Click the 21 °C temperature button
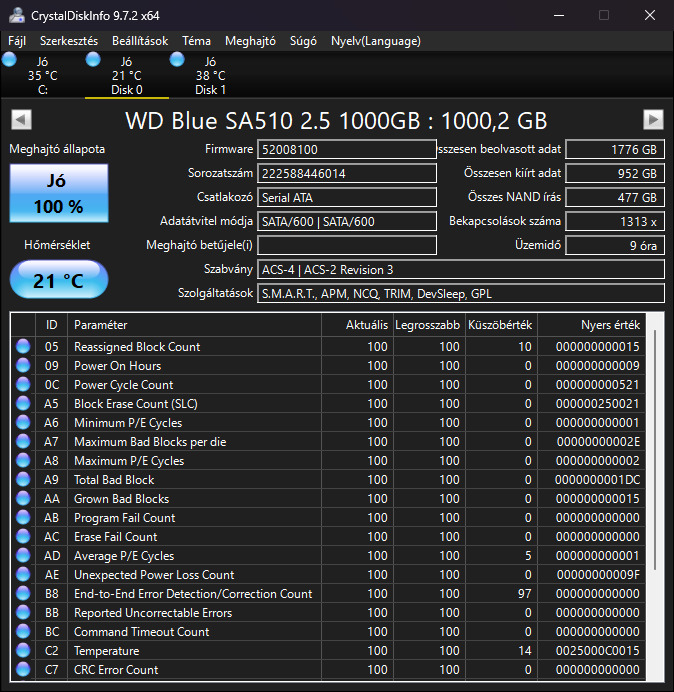Viewport: 674px width, 692px height. tap(59, 279)
